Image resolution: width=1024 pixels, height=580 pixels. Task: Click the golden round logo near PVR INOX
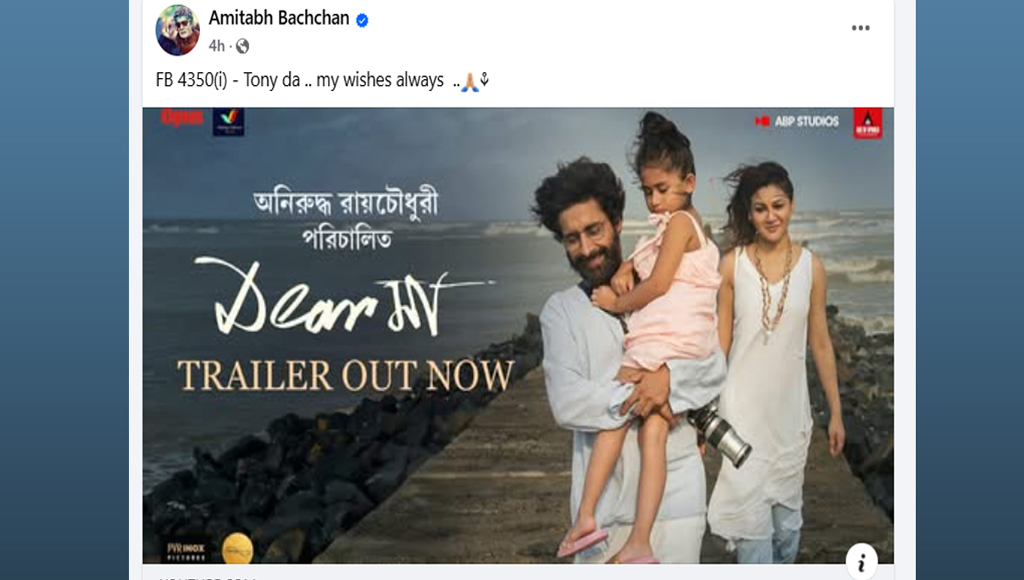237,548
